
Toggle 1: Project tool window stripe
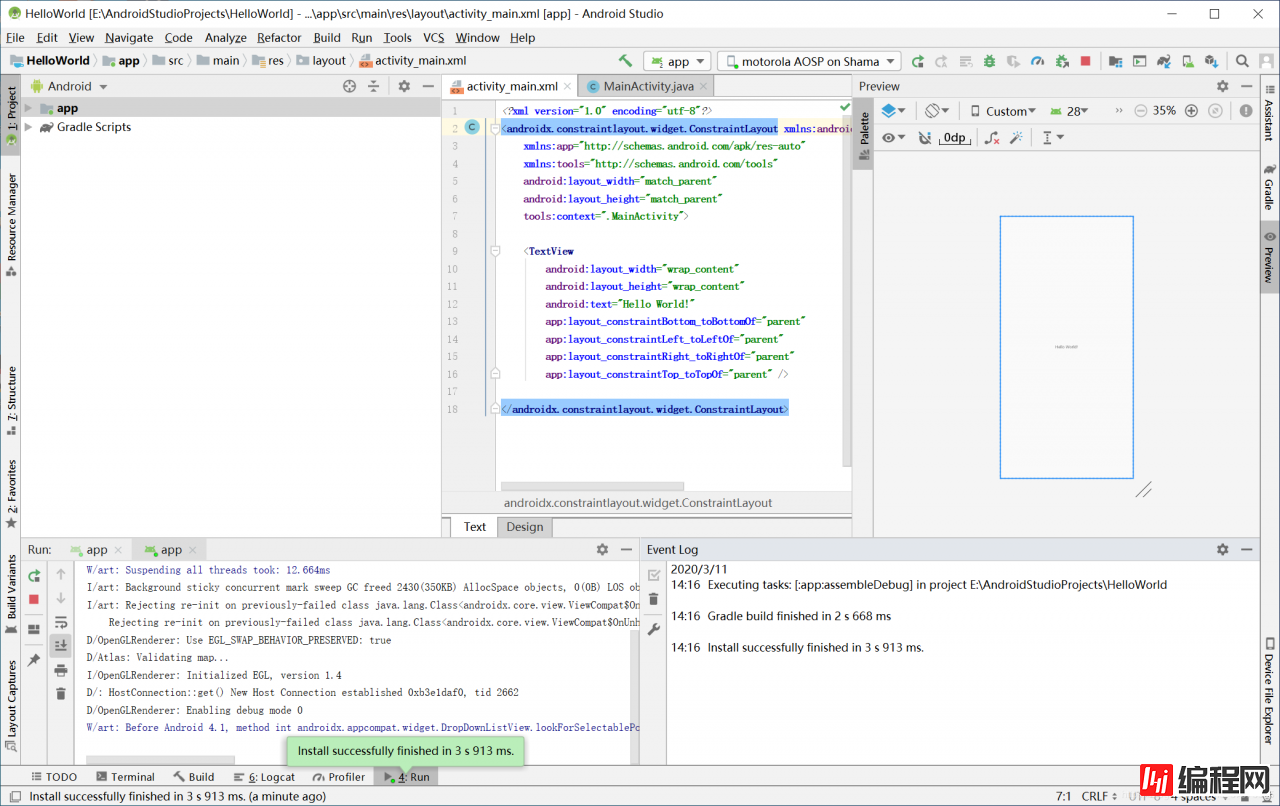tap(11, 117)
